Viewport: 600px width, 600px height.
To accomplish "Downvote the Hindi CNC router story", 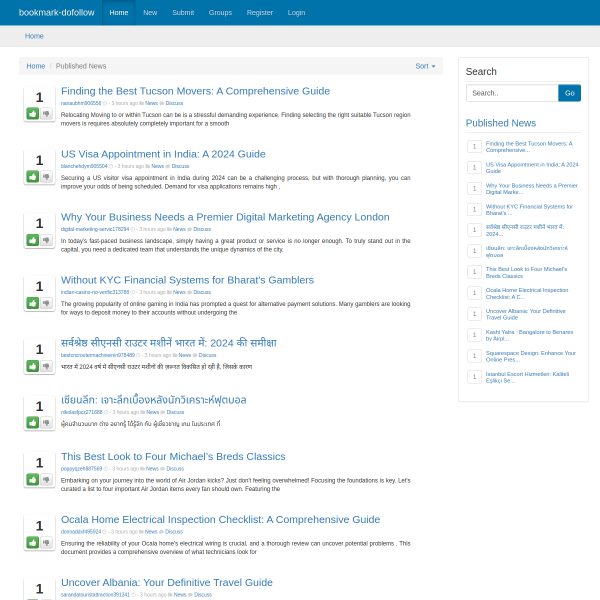I will (x=46, y=366).
